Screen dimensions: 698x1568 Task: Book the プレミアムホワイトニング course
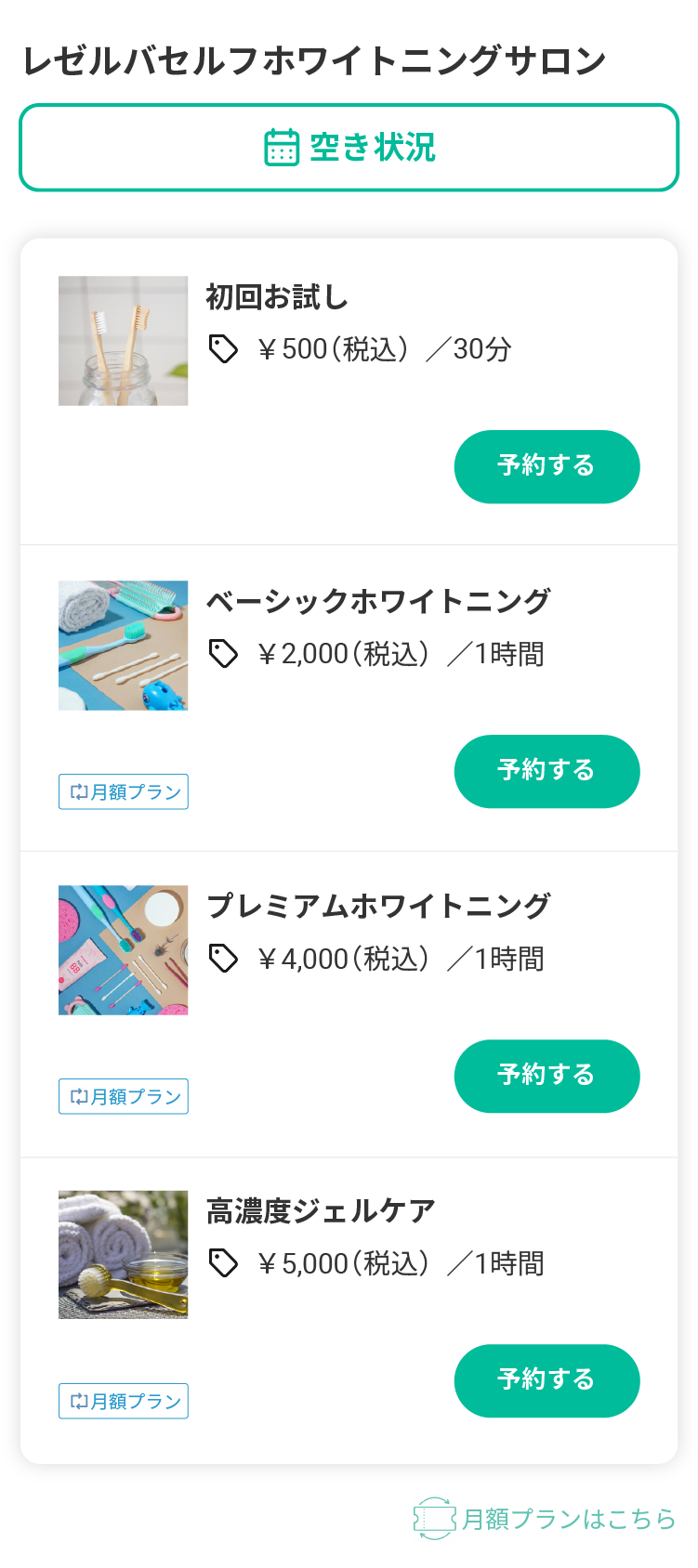tap(547, 1076)
